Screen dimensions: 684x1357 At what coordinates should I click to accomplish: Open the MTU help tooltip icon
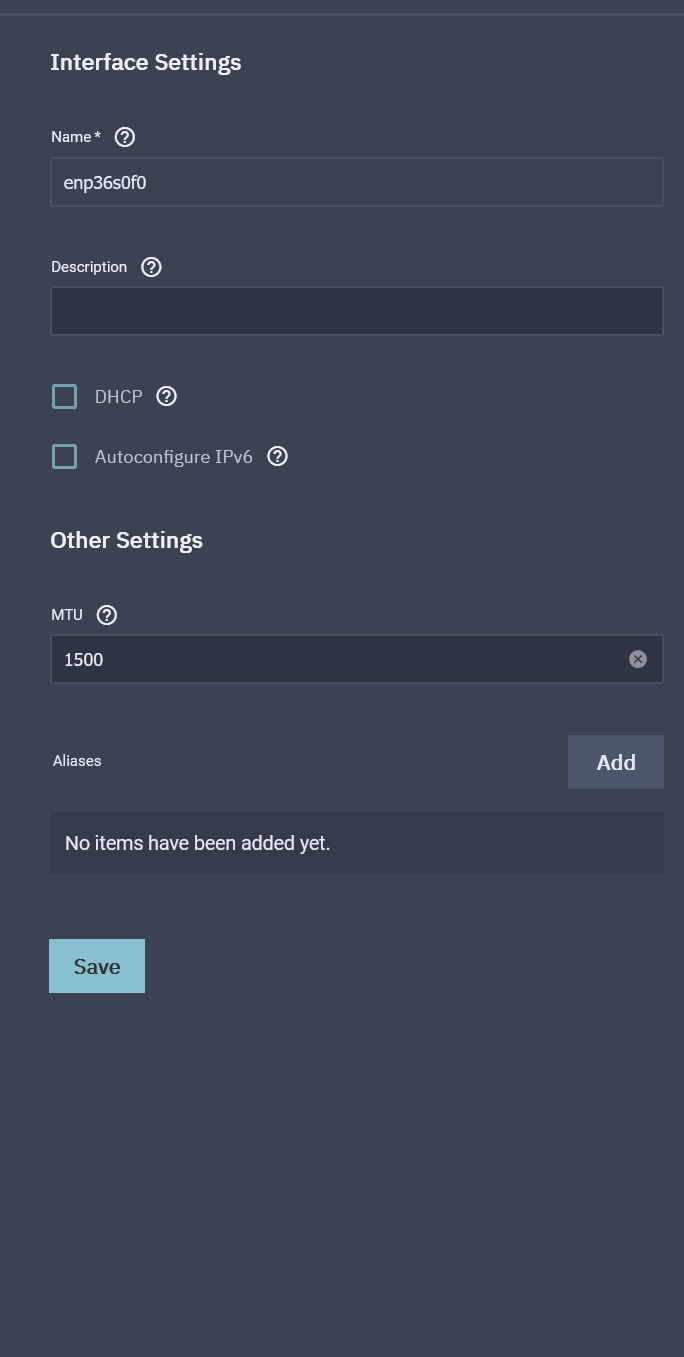[x=107, y=615]
